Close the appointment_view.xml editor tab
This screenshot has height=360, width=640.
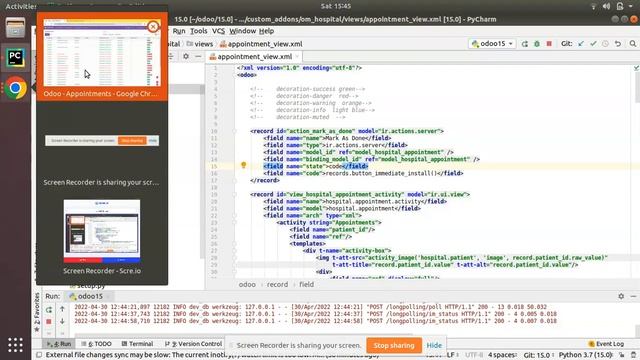[297, 57]
